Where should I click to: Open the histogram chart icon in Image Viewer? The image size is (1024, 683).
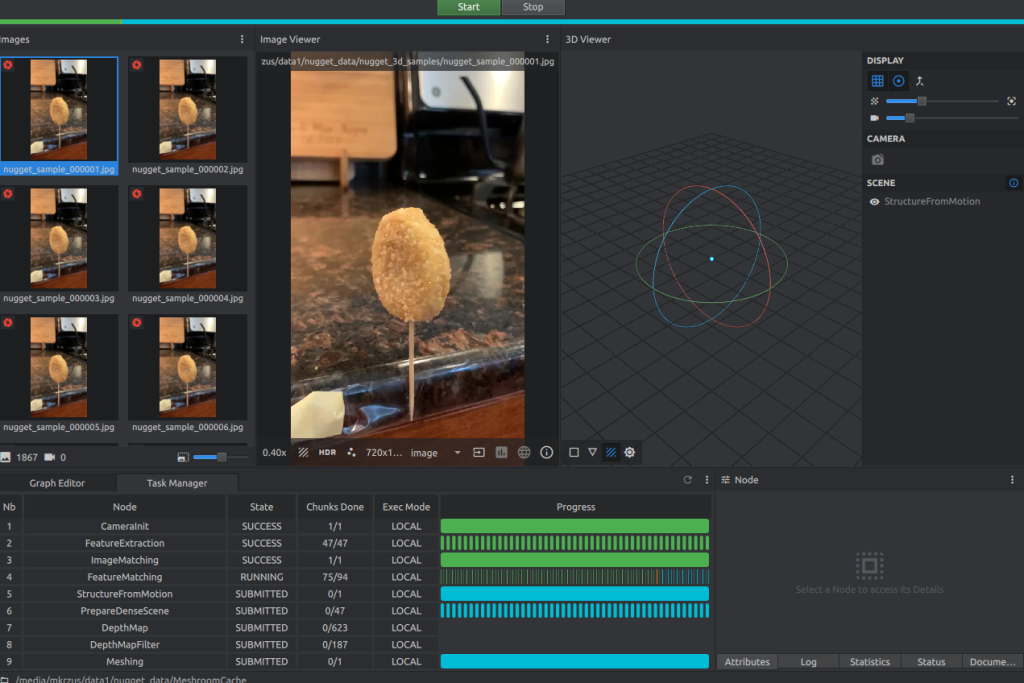501,452
